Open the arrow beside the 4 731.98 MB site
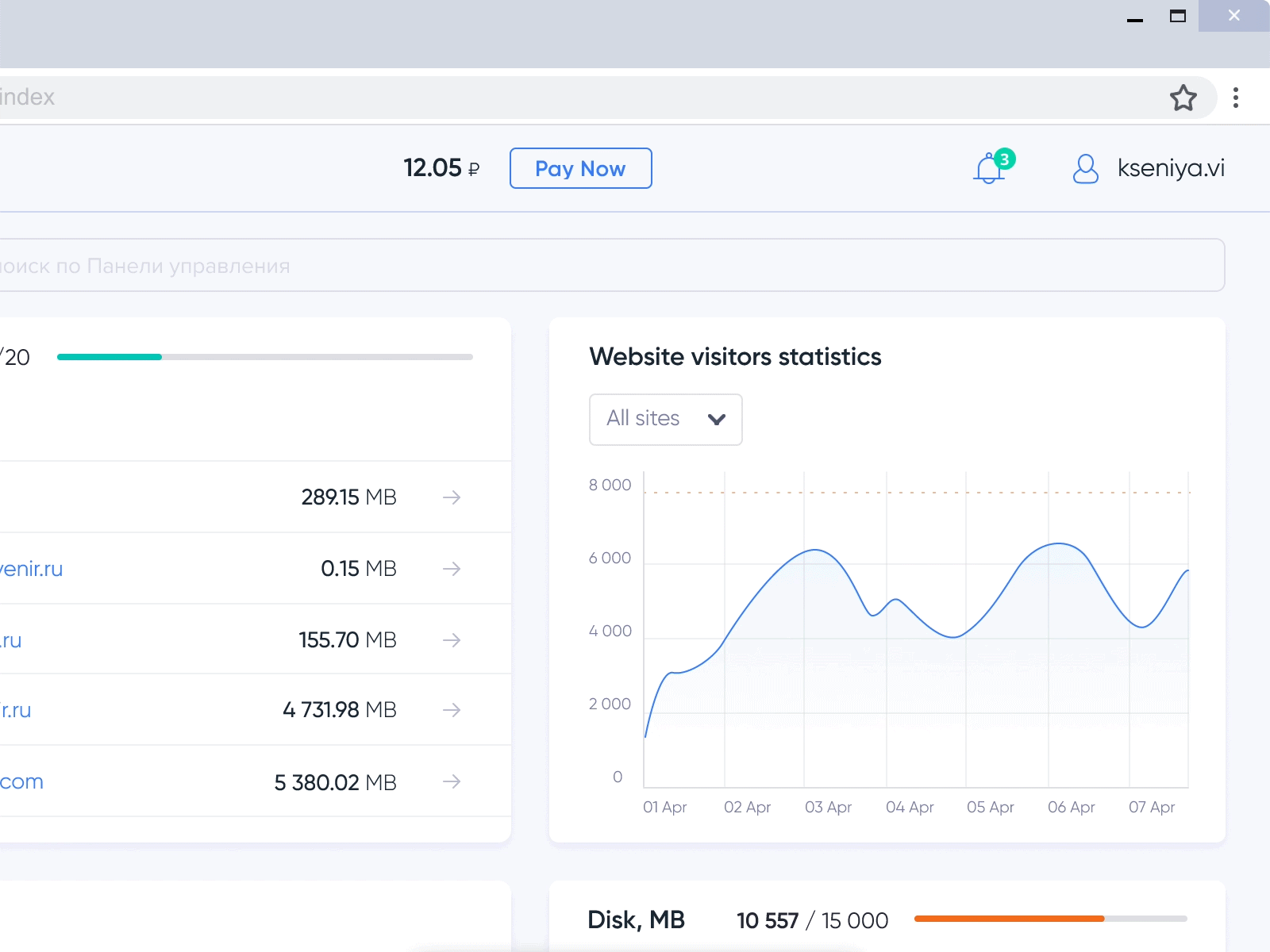1270x952 pixels. [x=451, y=710]
